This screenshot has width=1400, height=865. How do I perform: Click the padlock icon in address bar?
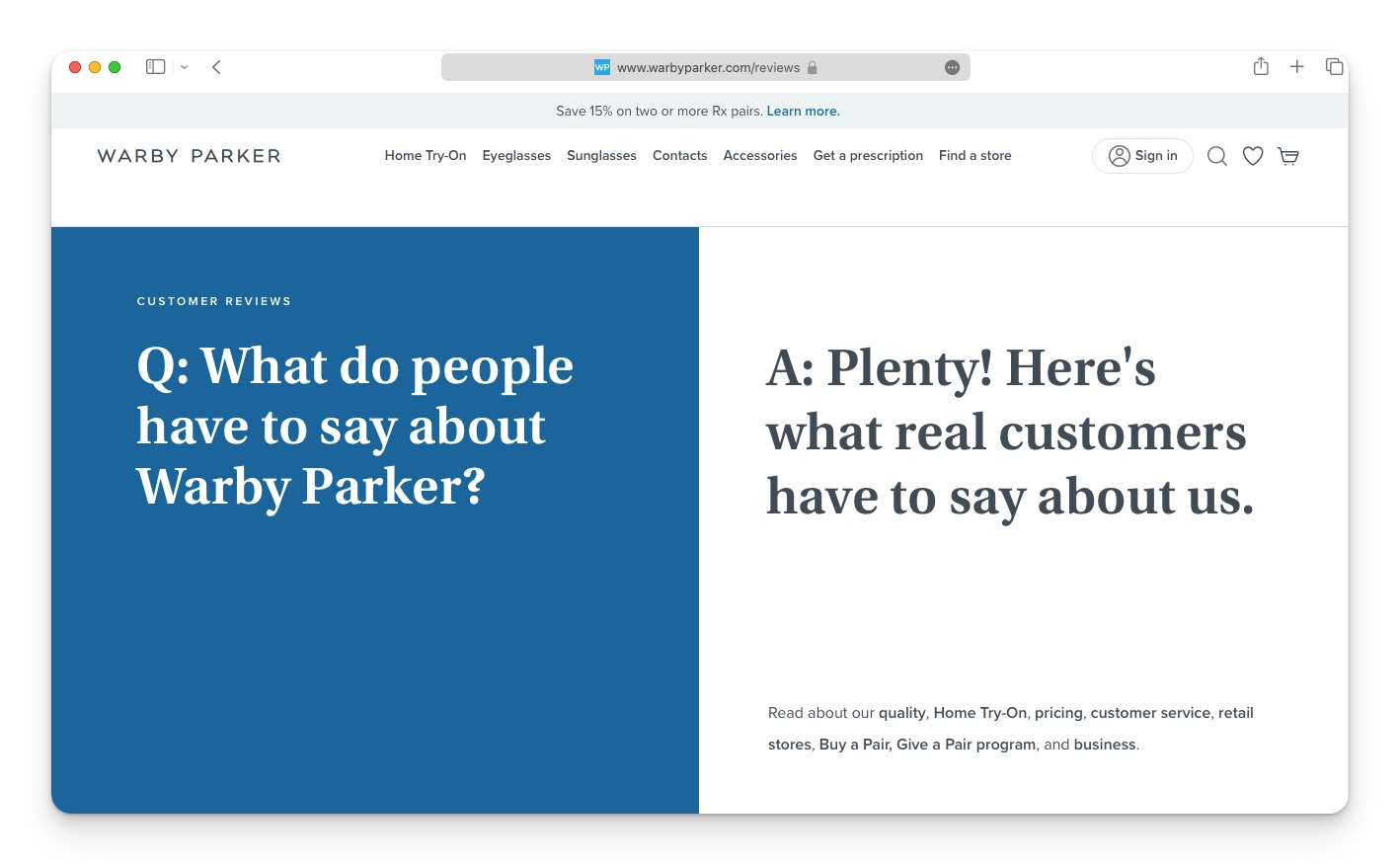pyautogui.click(x=813, y=67)
